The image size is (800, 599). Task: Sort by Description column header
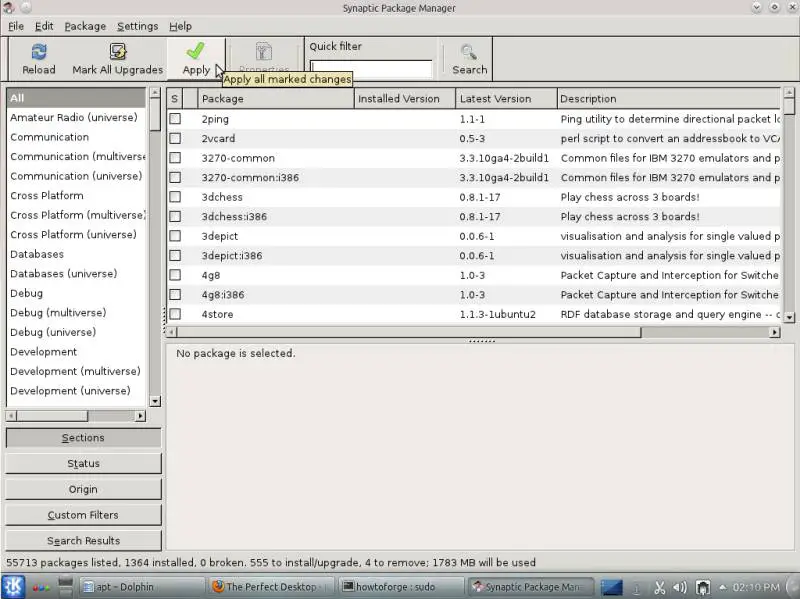(x=668, y=98)
